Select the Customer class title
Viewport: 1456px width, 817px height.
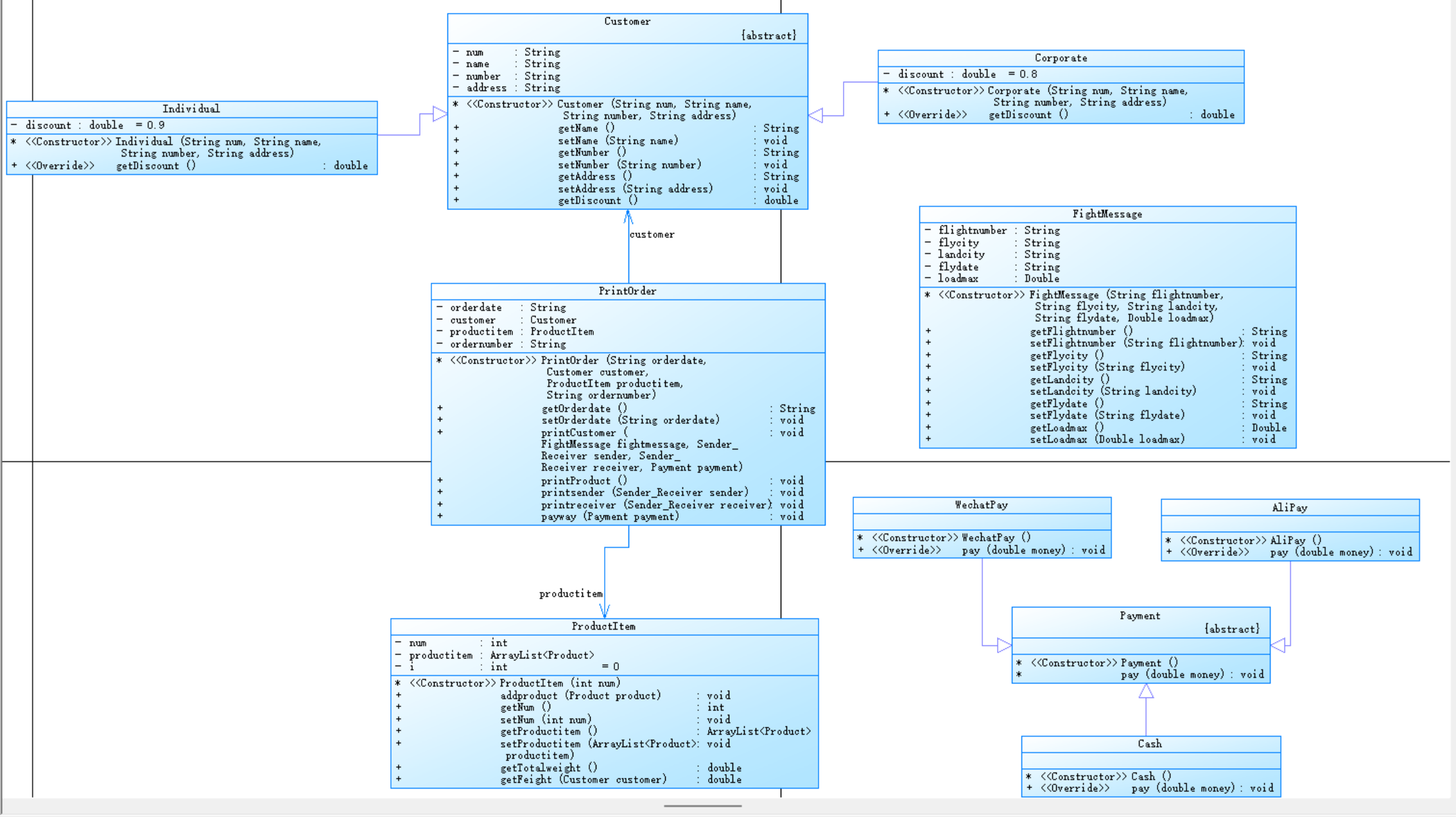[627, 21]
